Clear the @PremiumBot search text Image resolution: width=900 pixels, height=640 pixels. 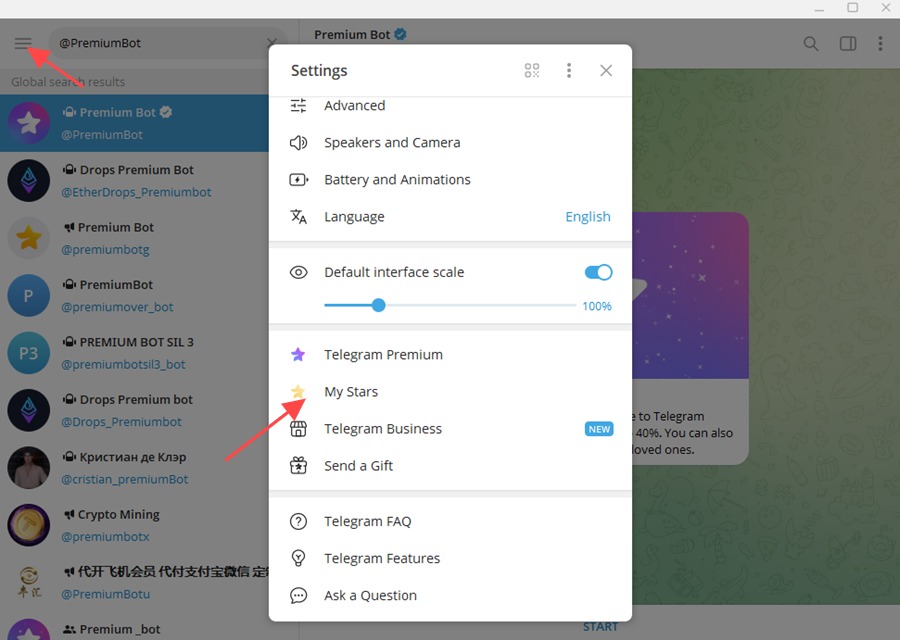[x=271, y=43]
